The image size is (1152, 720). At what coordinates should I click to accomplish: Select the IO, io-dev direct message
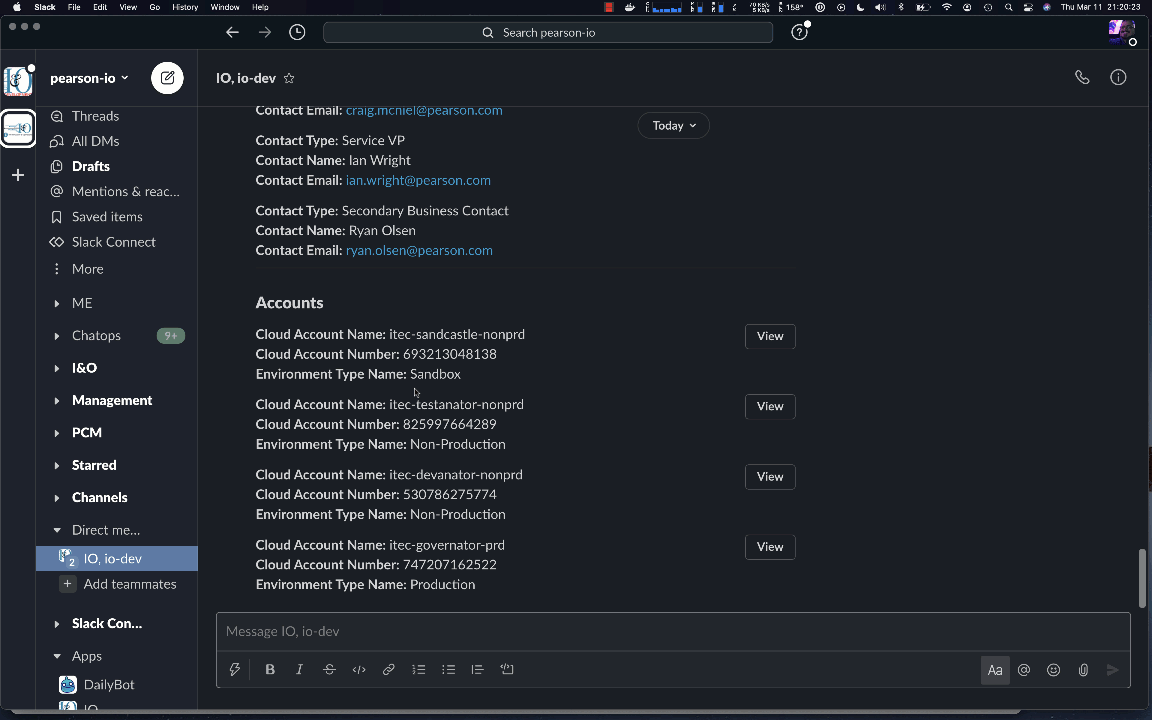pyautogui.click(x=117, y=558)
